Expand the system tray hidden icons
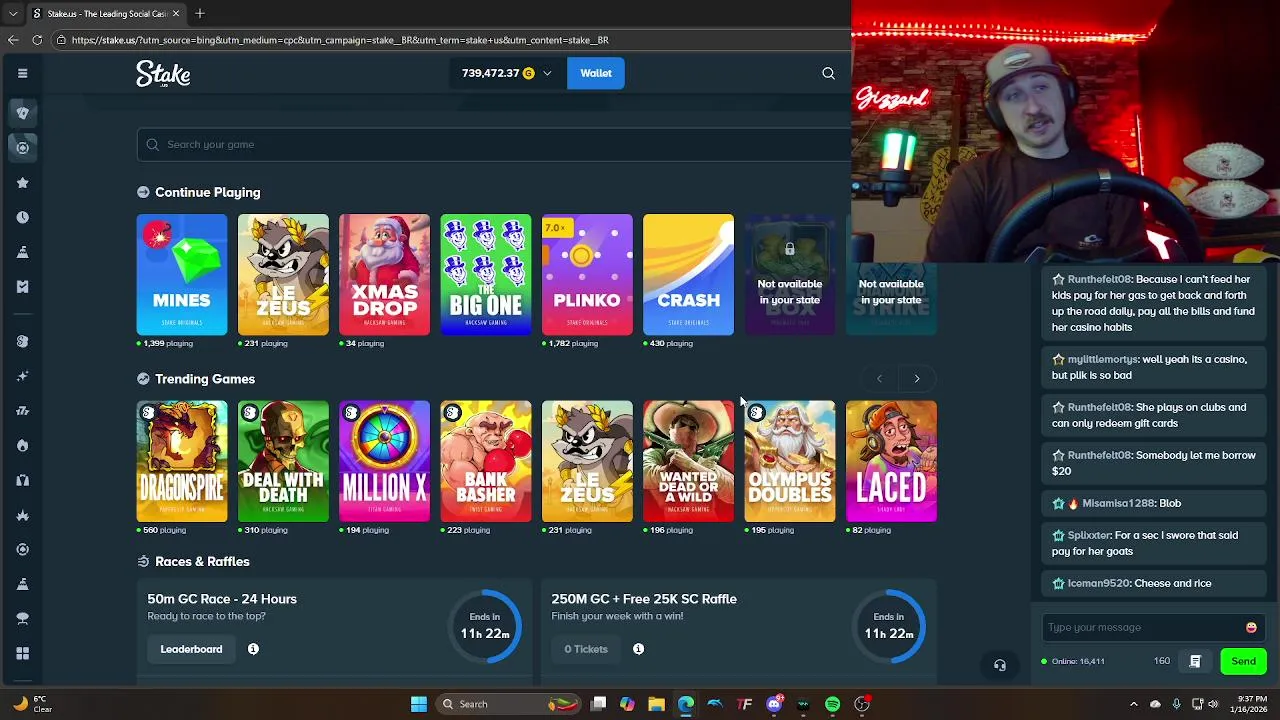This screenshot has width=1280, height=720. [1133, 704]
